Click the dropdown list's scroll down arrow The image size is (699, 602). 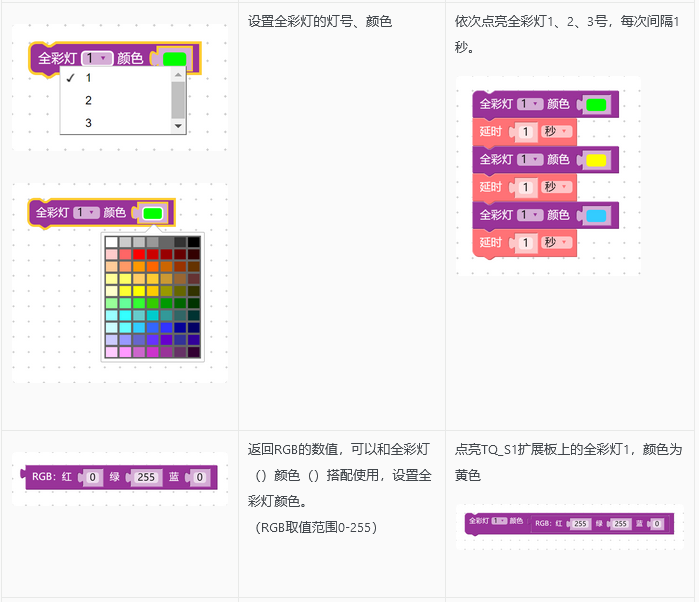[178, 126]
